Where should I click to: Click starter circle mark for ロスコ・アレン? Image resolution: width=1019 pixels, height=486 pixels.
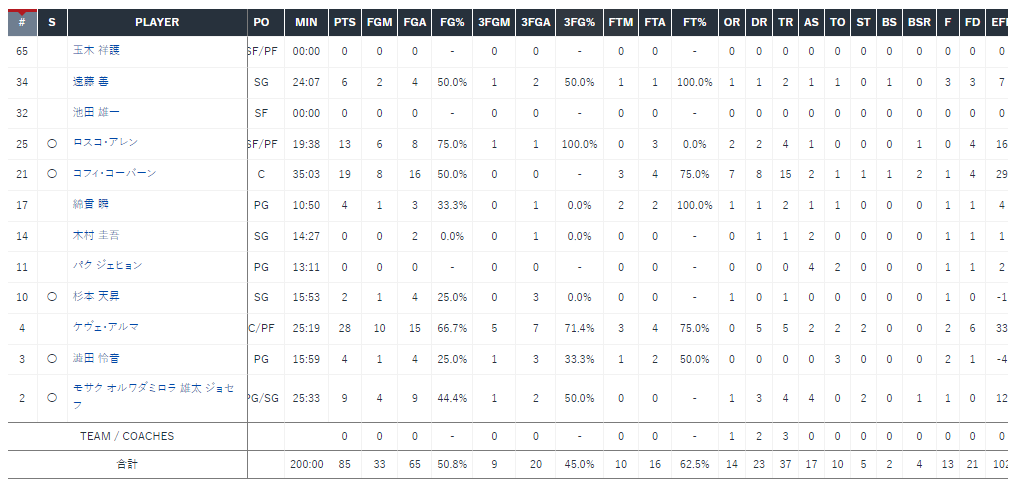click(x=52, y=144)
